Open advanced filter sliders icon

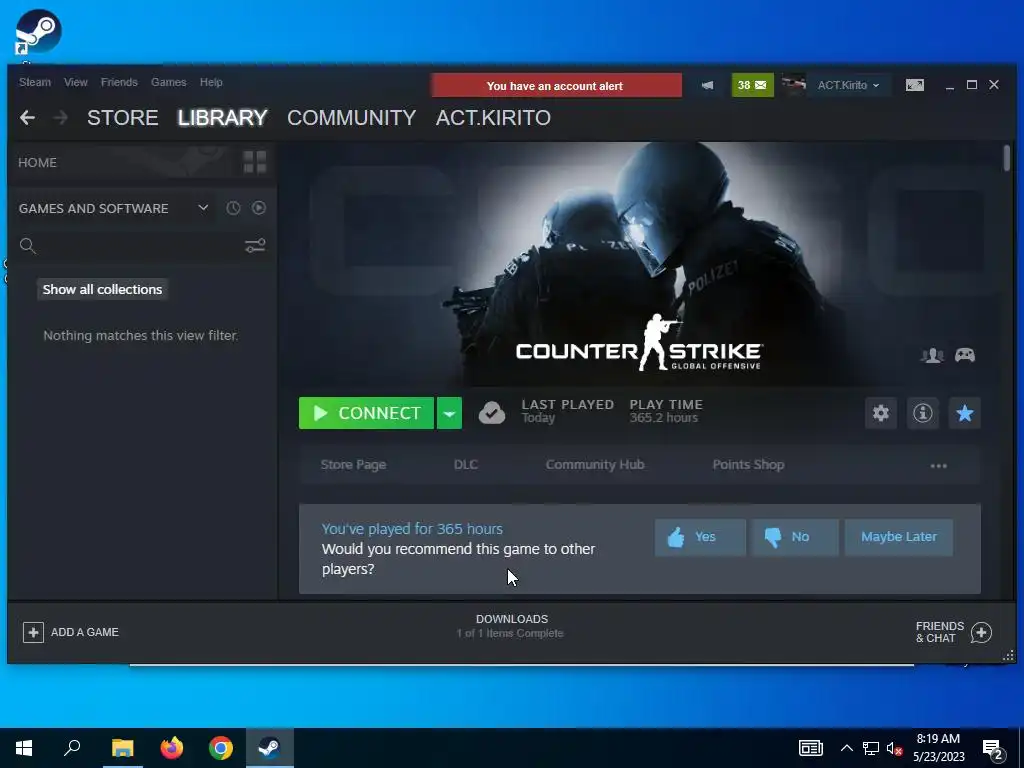[255, 246]
